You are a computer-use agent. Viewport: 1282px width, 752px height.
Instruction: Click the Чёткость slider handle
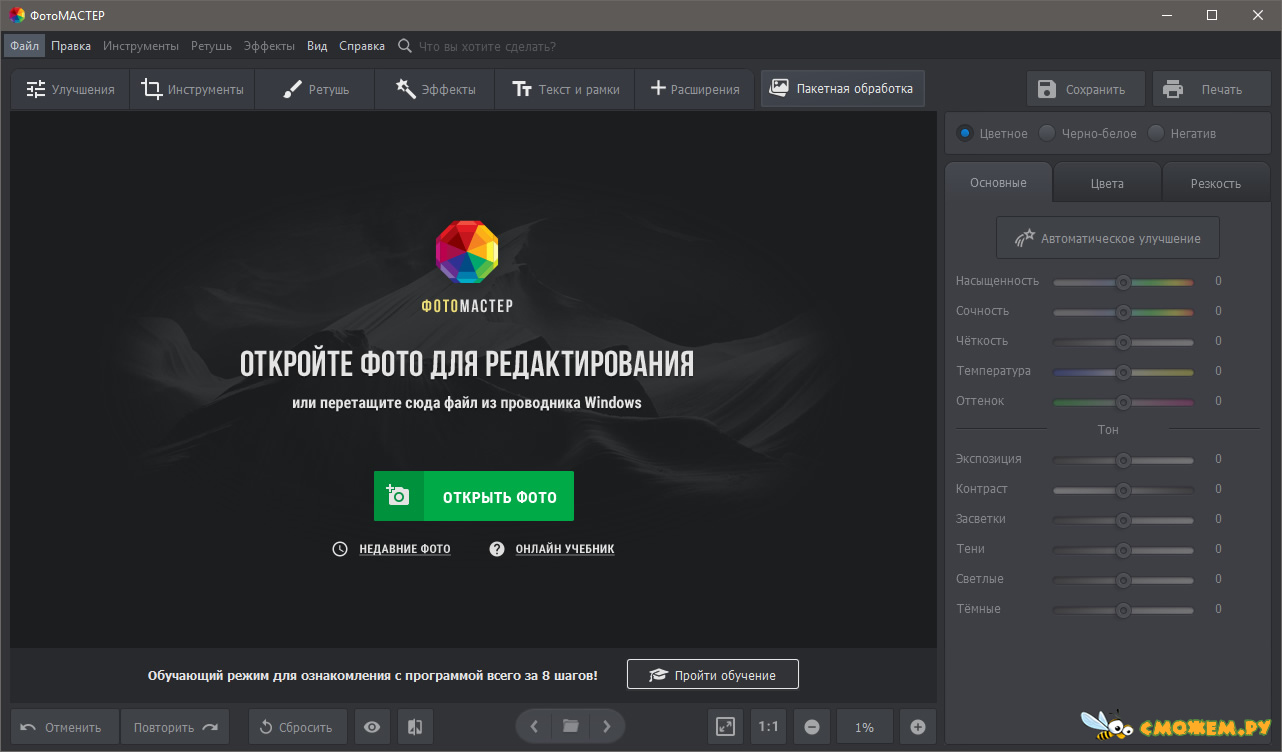pyautogui.click(x=1123, y=342)
